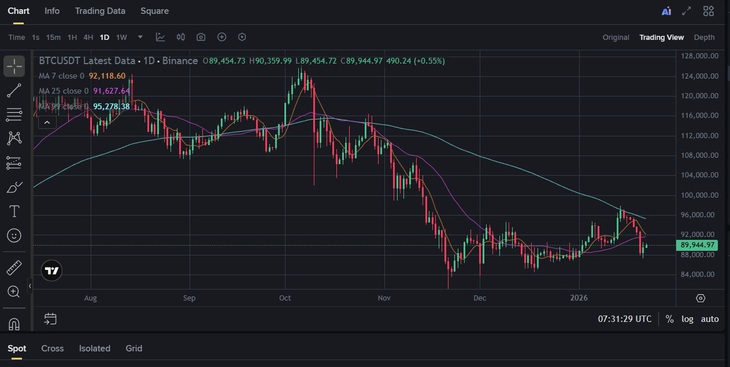Screen dimensions: 730x367
Task: Select the ruler measure tool
Action: tap(14, 267)
